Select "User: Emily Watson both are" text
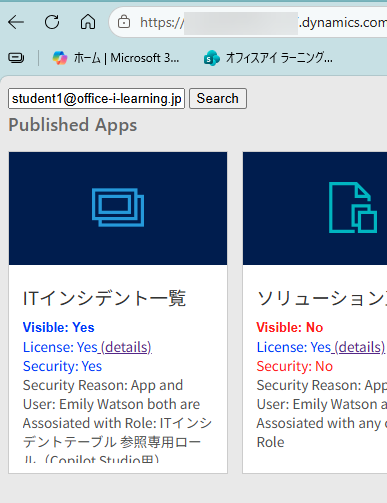This screenshot has width=387, height=503. [111, 404]
